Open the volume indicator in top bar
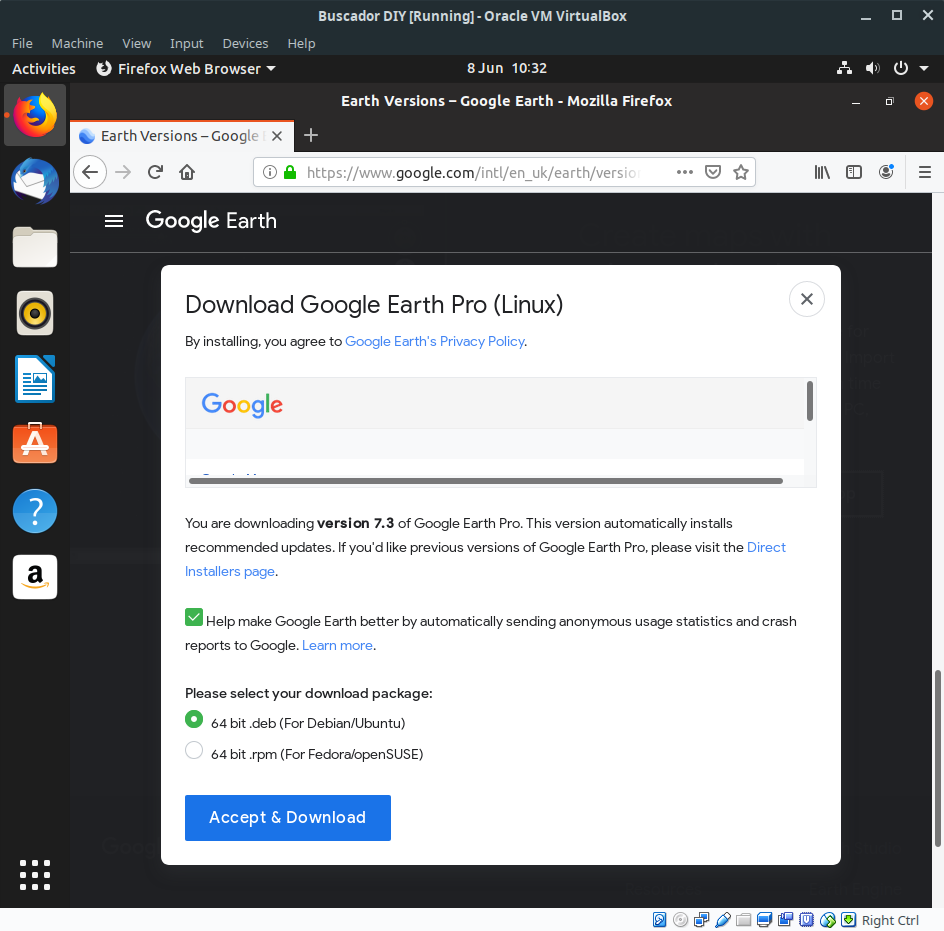 click(872, 68)
